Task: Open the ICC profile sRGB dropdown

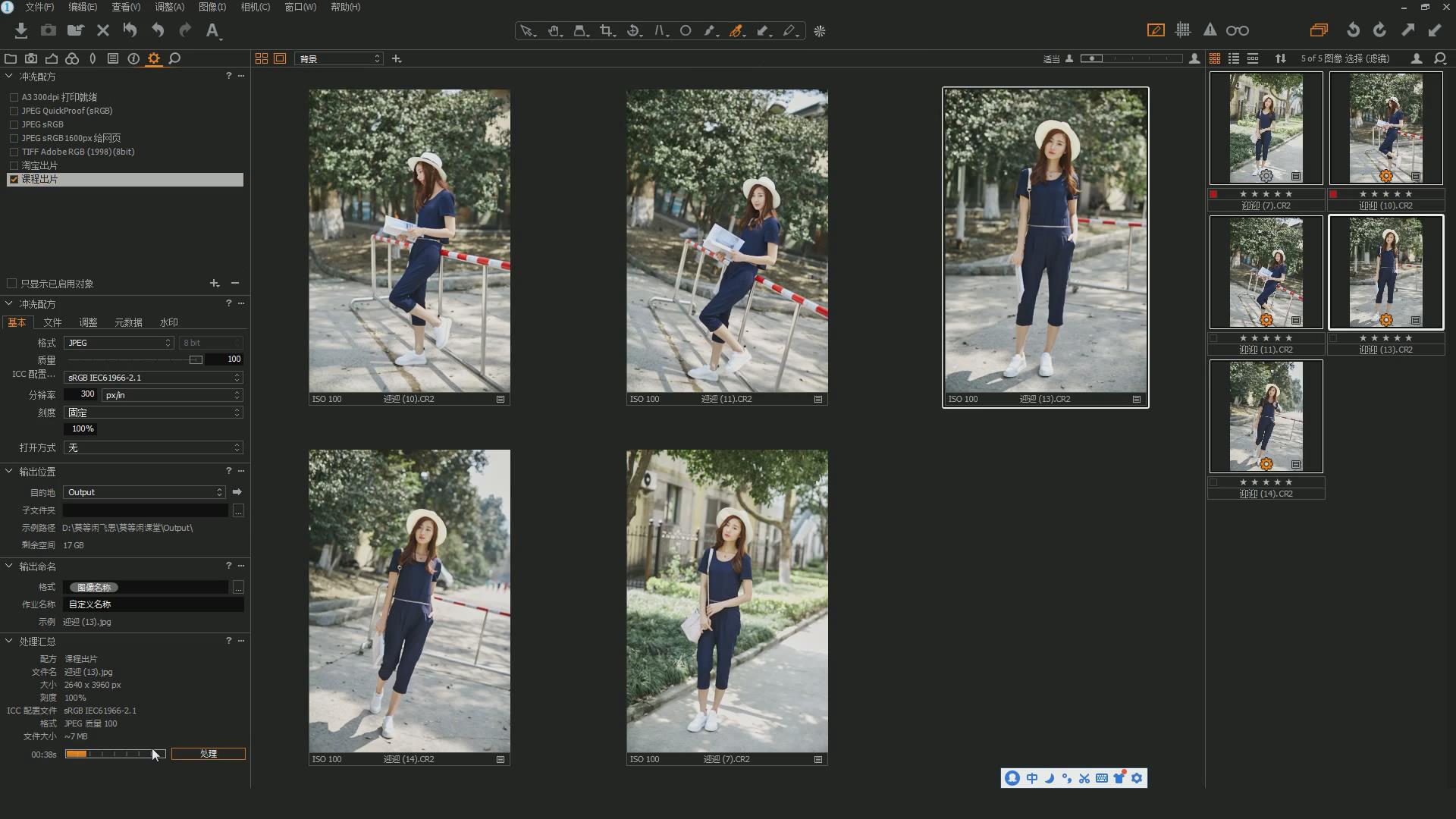Action: coord(152,378)
